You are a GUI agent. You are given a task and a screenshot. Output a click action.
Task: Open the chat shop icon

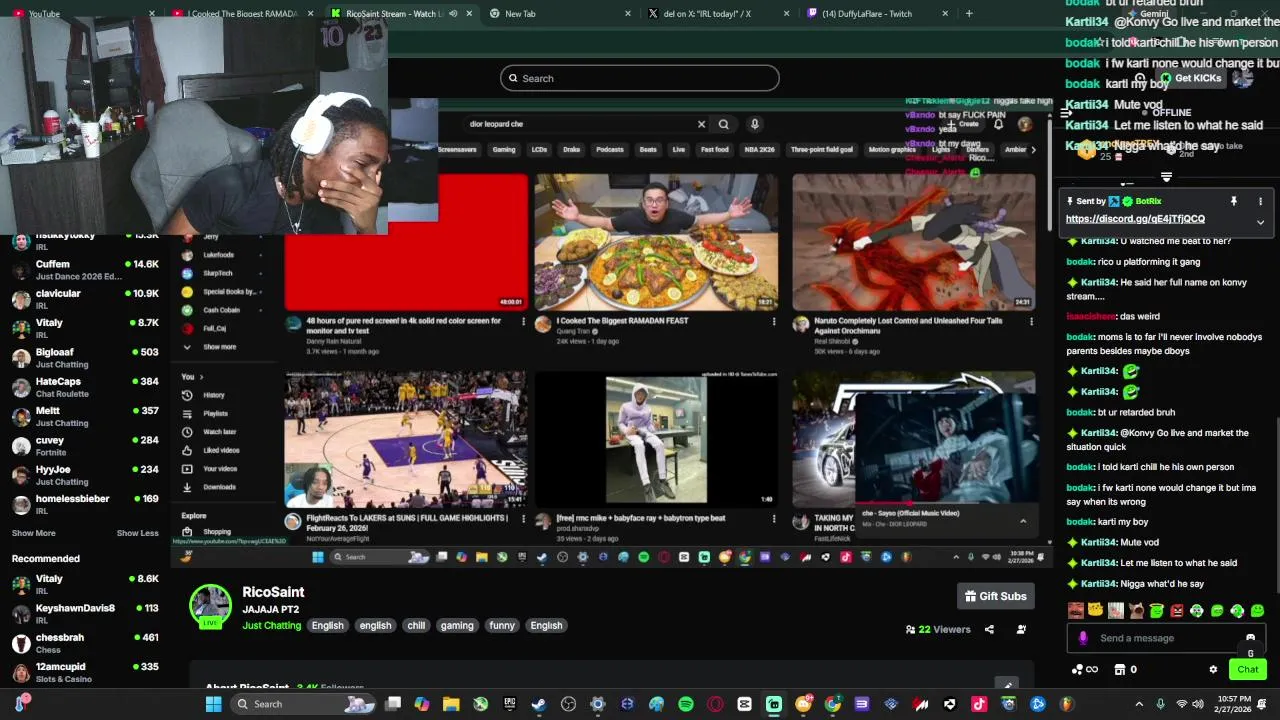(1120, 669)
